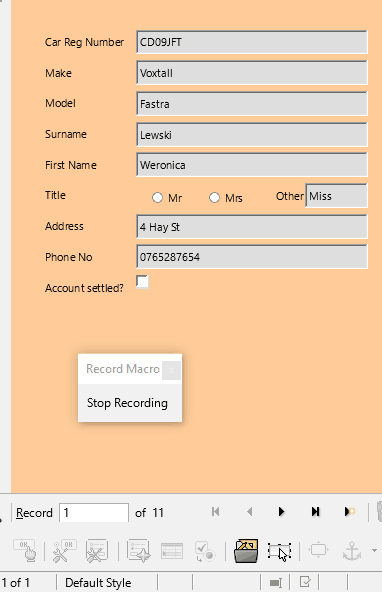Focus the Model field

252,103
